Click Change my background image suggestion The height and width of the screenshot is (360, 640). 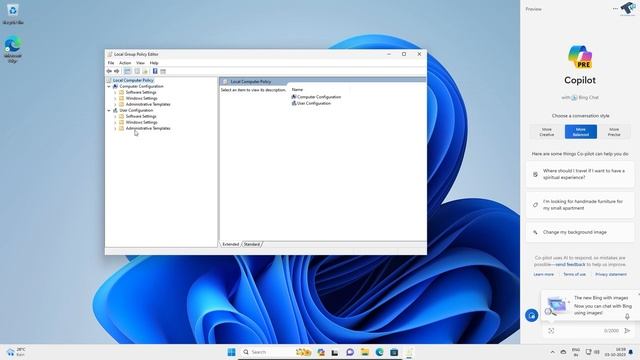pyautogui.click(x=580, y=232)
